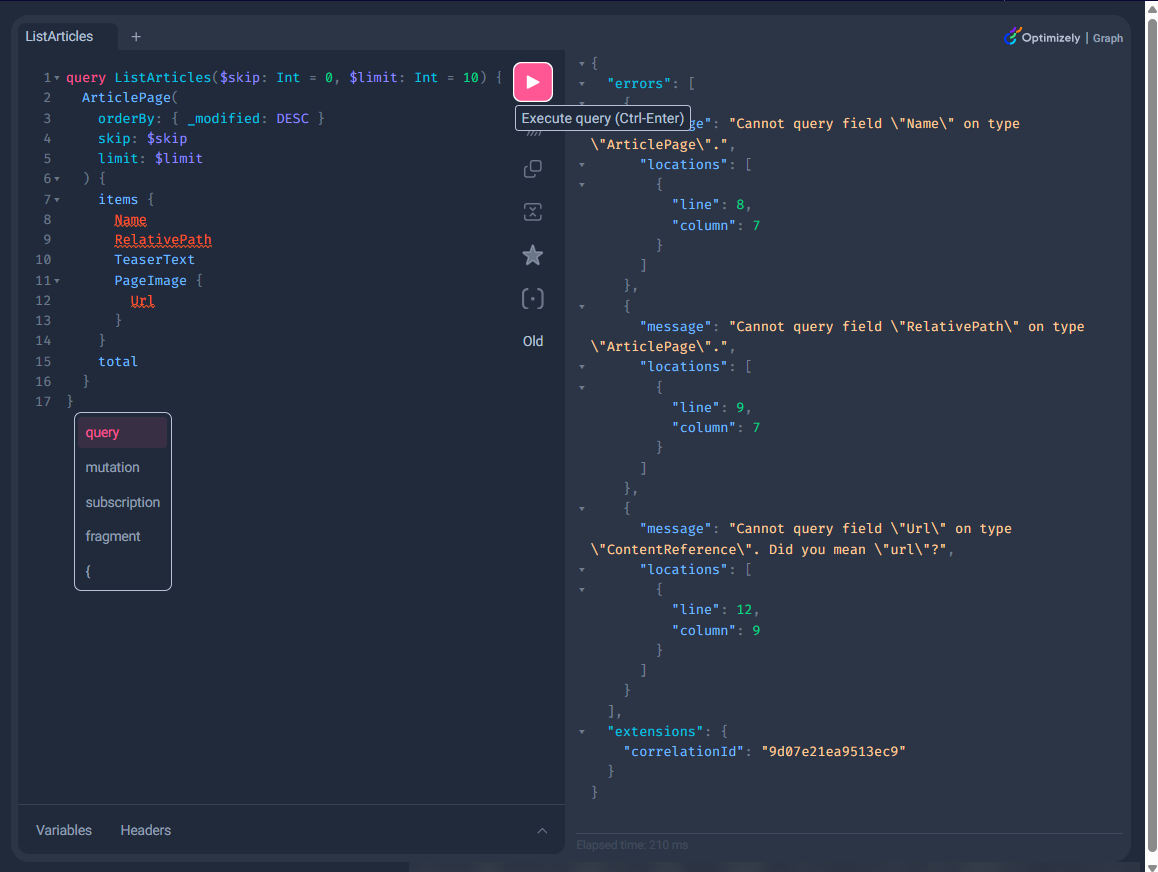Choose the "{" autocomplete suggestion
Image resolution: width=1158 pixels, height=872 pixels.
click(x=123, y=571)
